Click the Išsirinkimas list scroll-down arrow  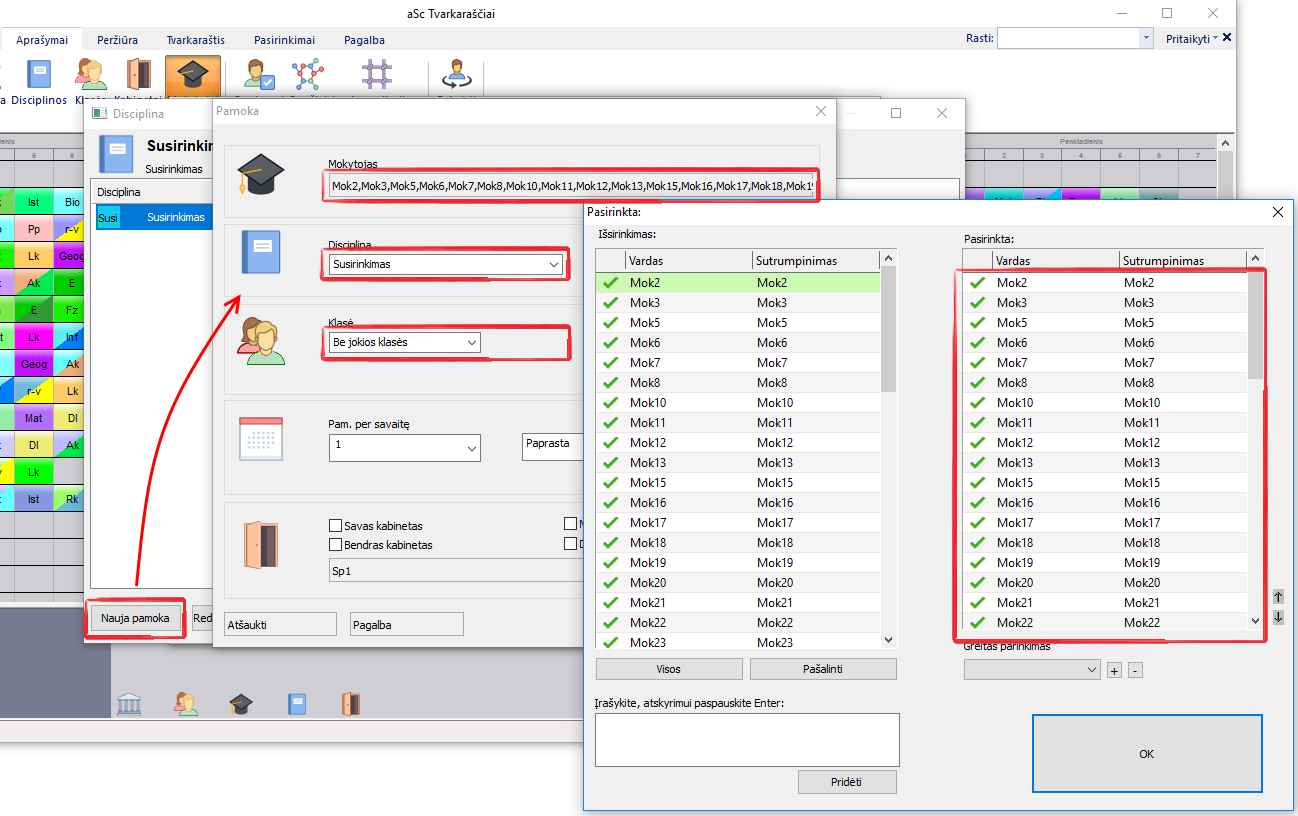click(x=888, y=641)
